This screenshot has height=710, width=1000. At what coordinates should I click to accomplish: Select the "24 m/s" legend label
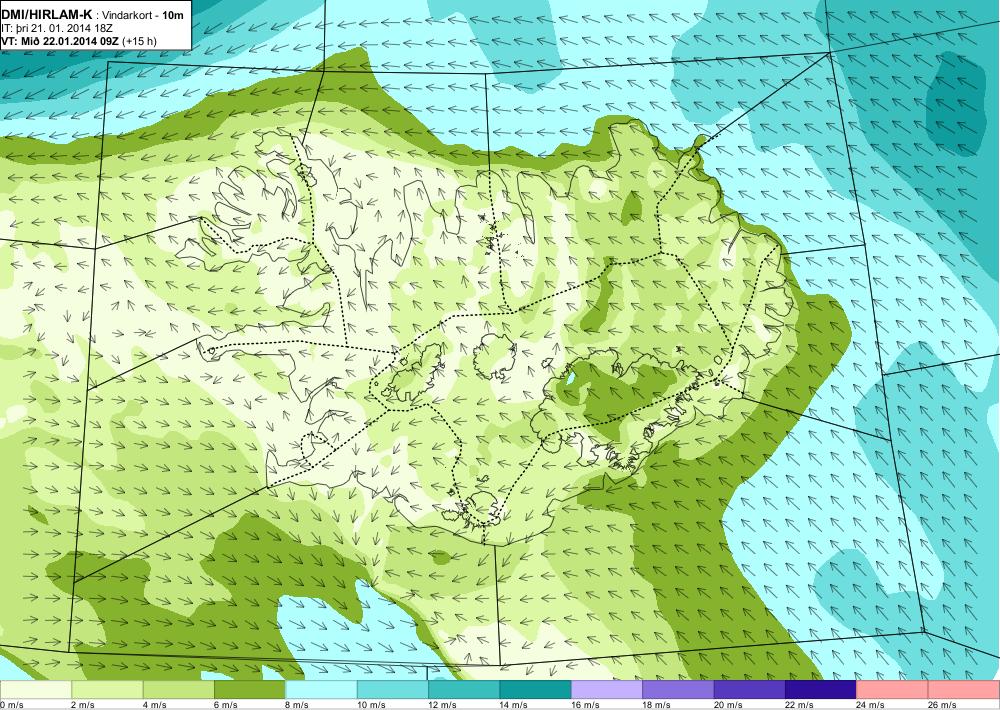coord(871,705)
